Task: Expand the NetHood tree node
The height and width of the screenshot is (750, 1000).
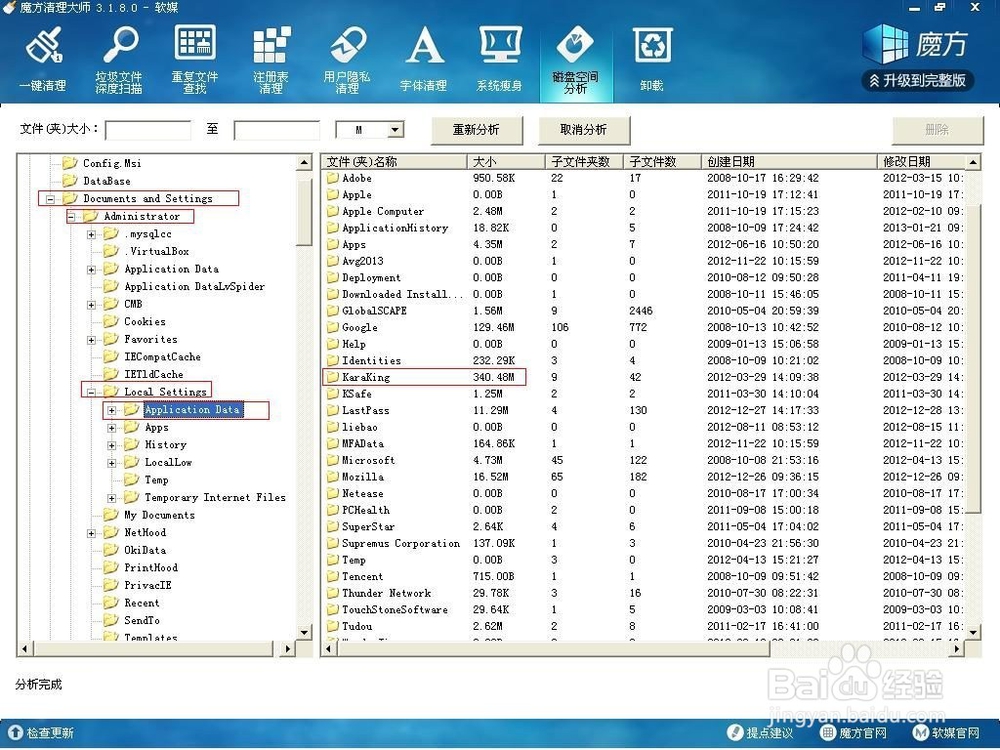Action: click(91, 533)
